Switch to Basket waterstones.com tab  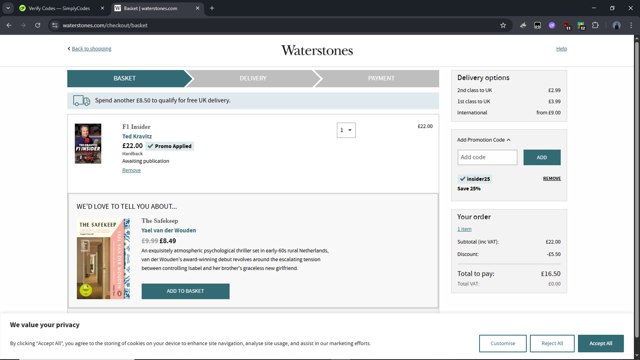(151, 8)
